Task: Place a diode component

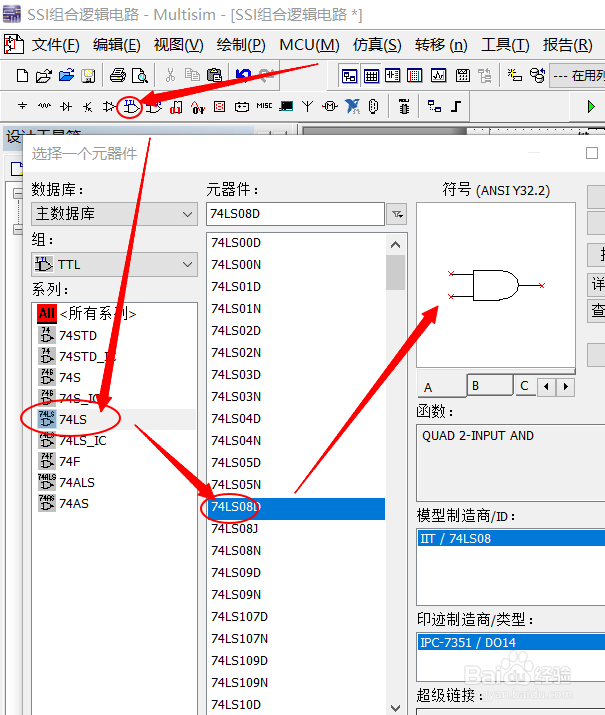Action: click(66, 107)
